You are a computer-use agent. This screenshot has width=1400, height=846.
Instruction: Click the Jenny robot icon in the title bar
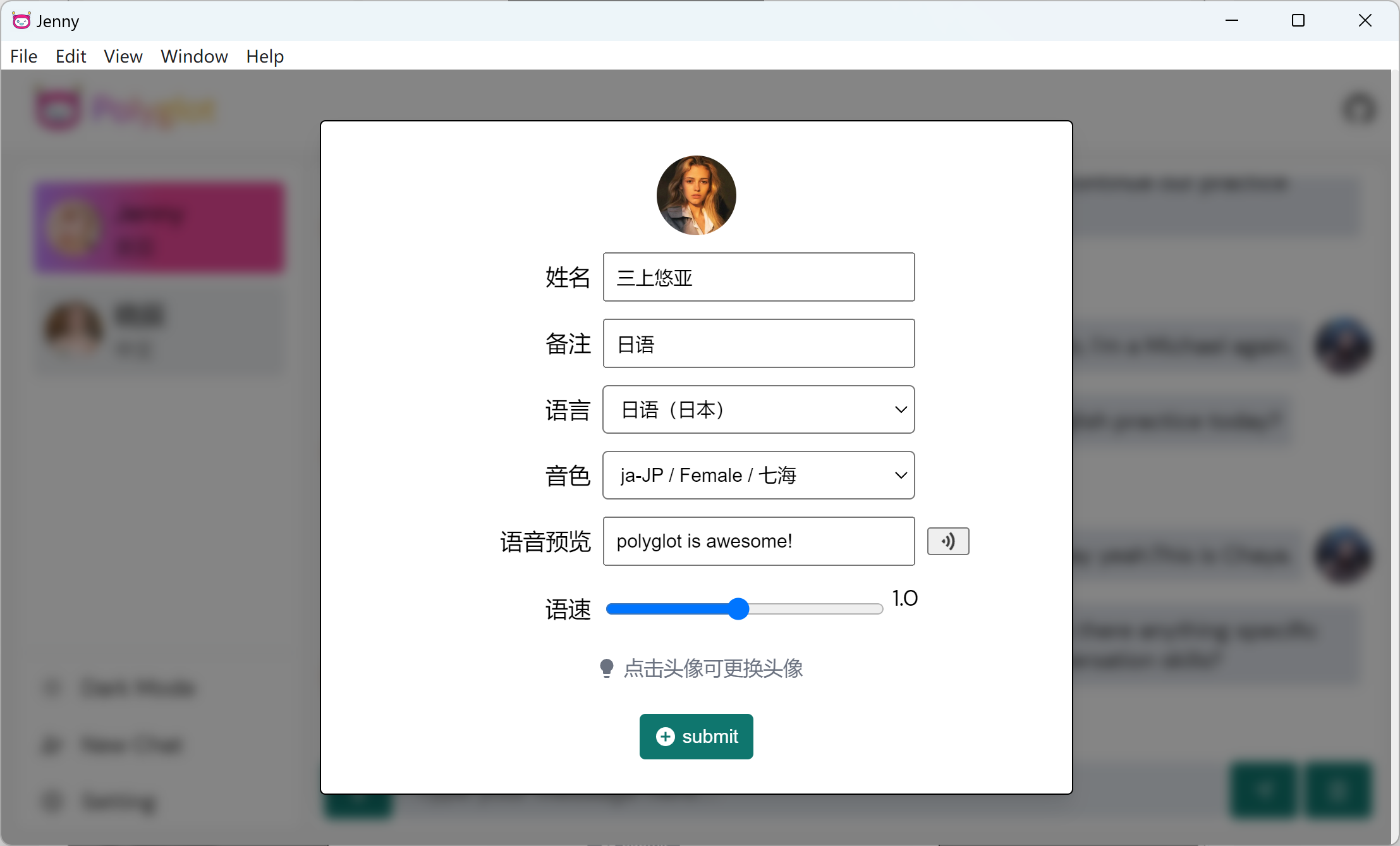pyautogui.click(x=21, y=20)
